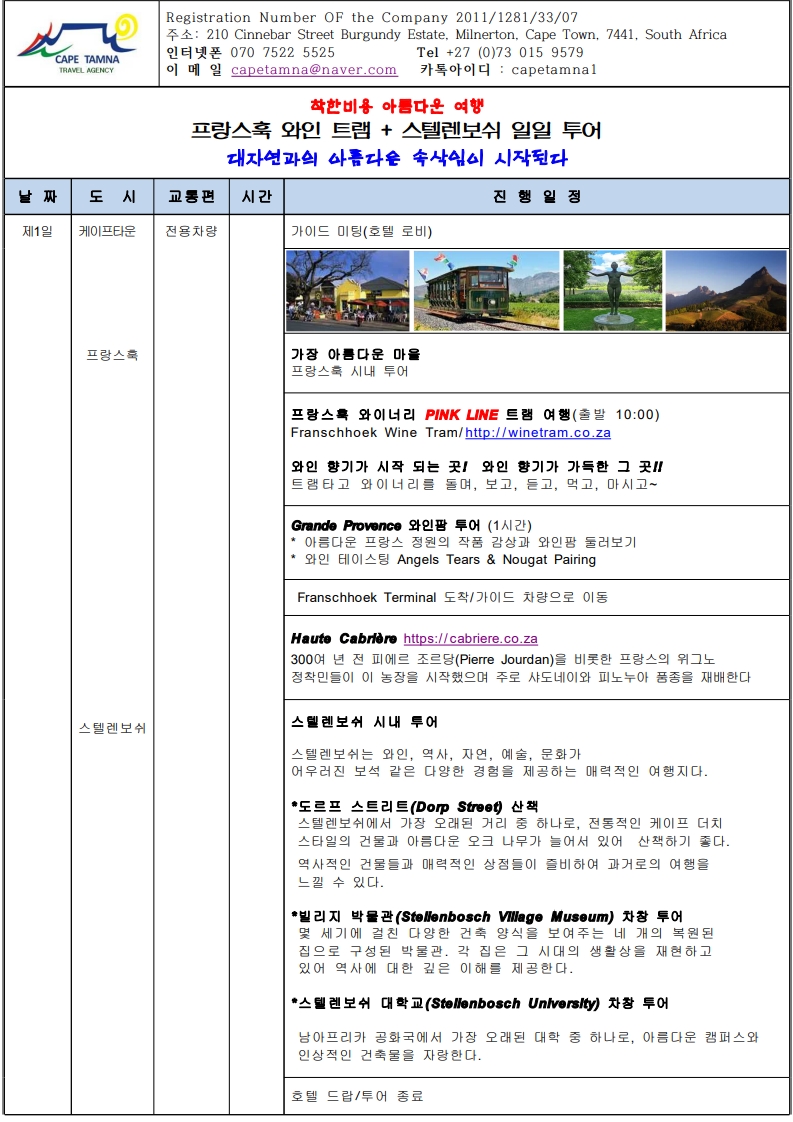The image size is (793, 1122).
Task: Click the 진행일정 column header
Action: point(536,197)
